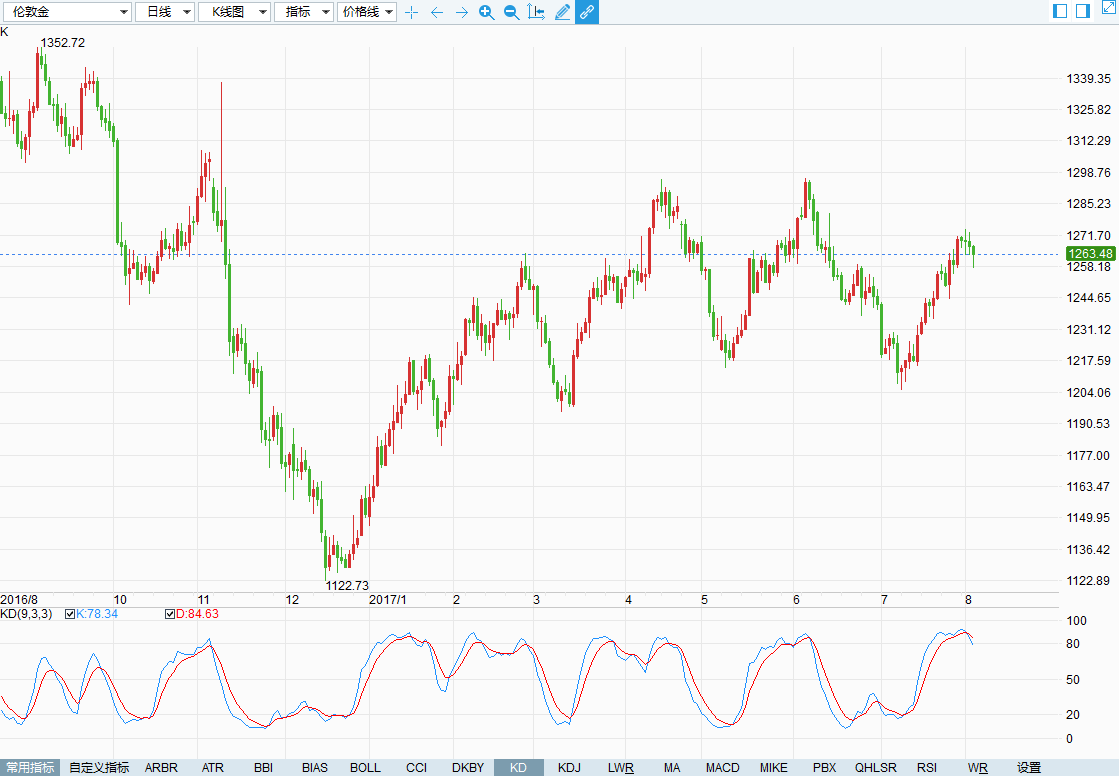Zoom in with the magnifier plus icon

point(487,12)
